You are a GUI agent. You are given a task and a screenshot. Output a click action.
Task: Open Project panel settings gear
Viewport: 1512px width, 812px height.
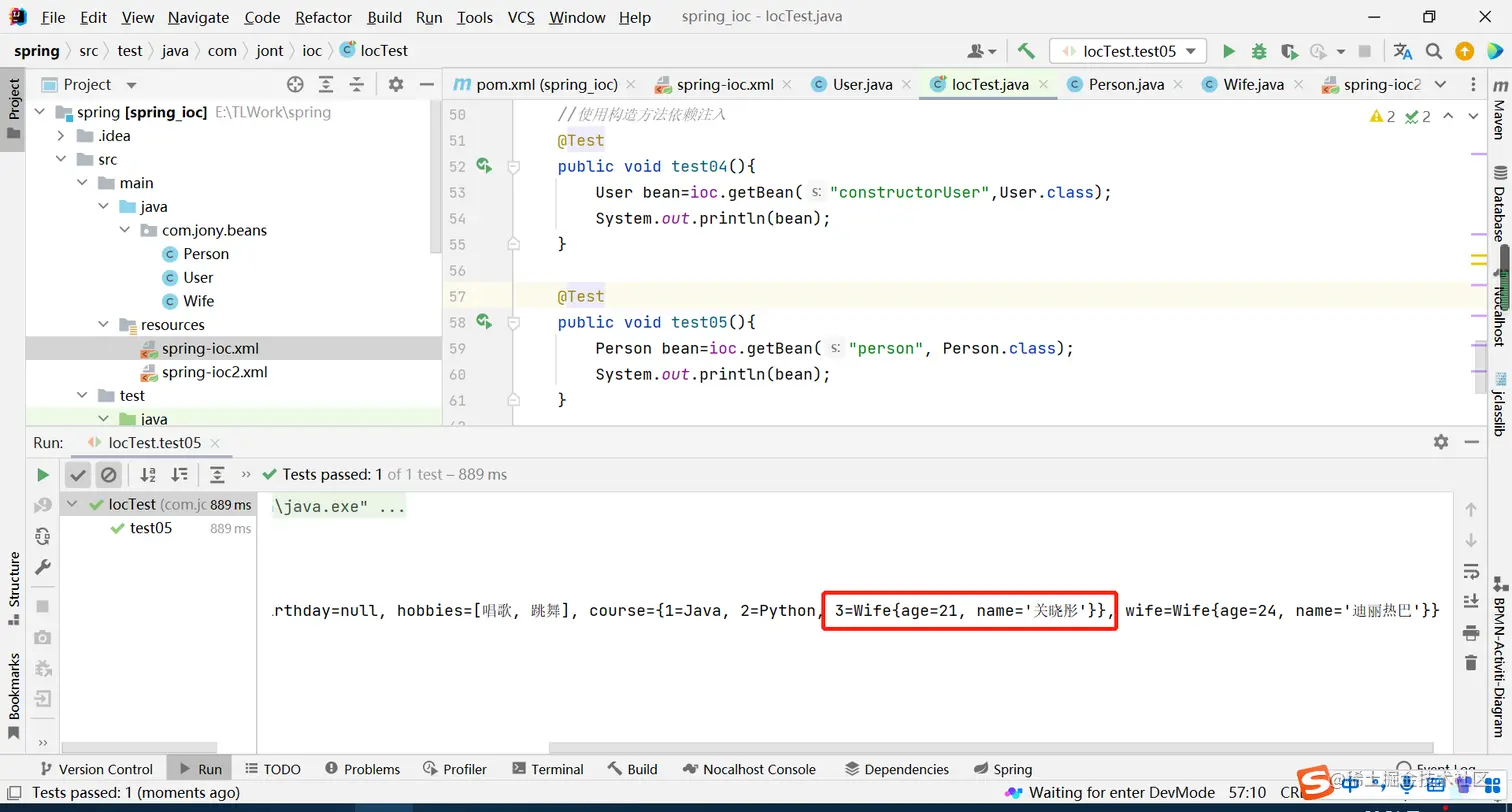(396, 85)
